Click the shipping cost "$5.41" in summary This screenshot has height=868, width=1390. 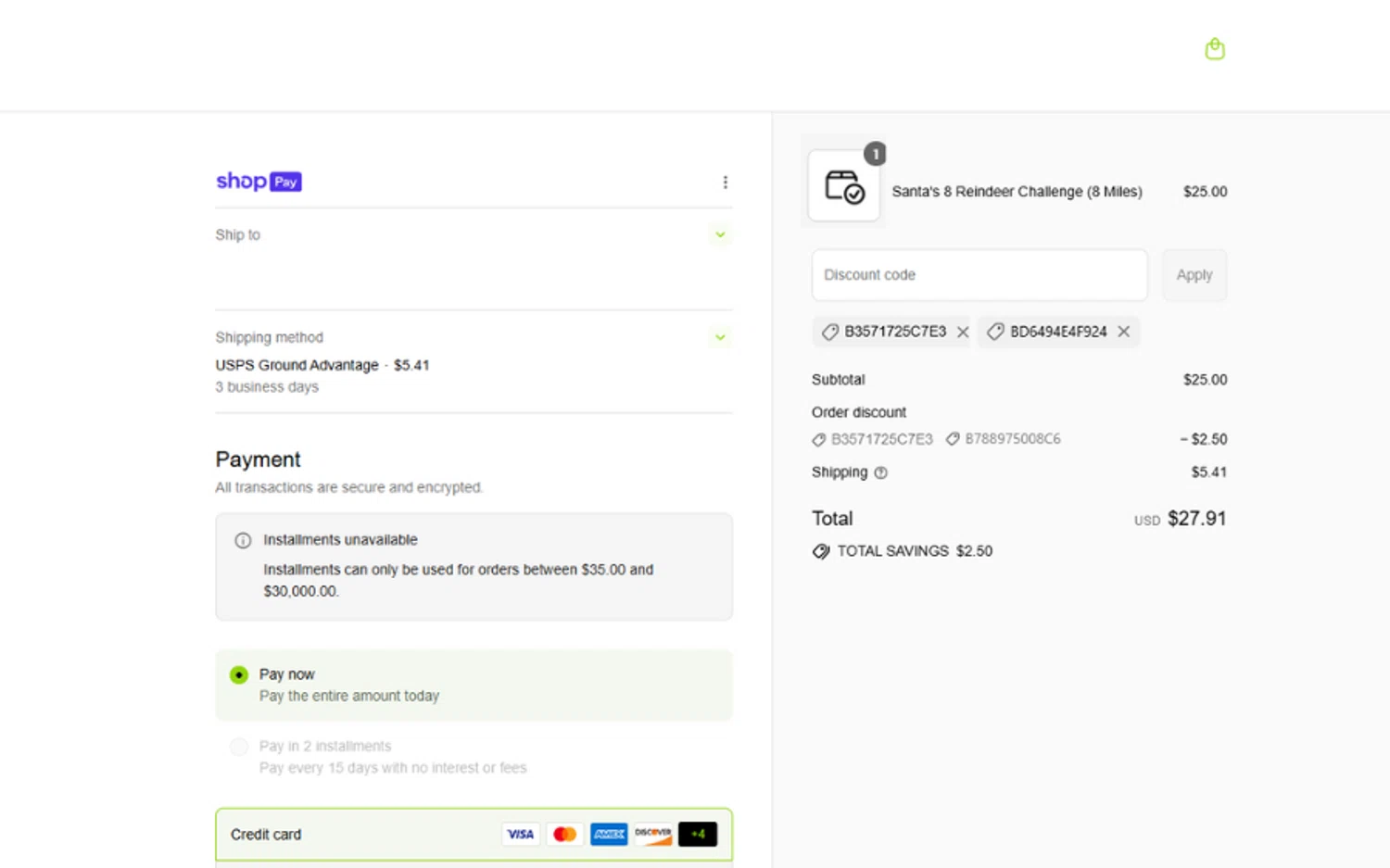1208,472
